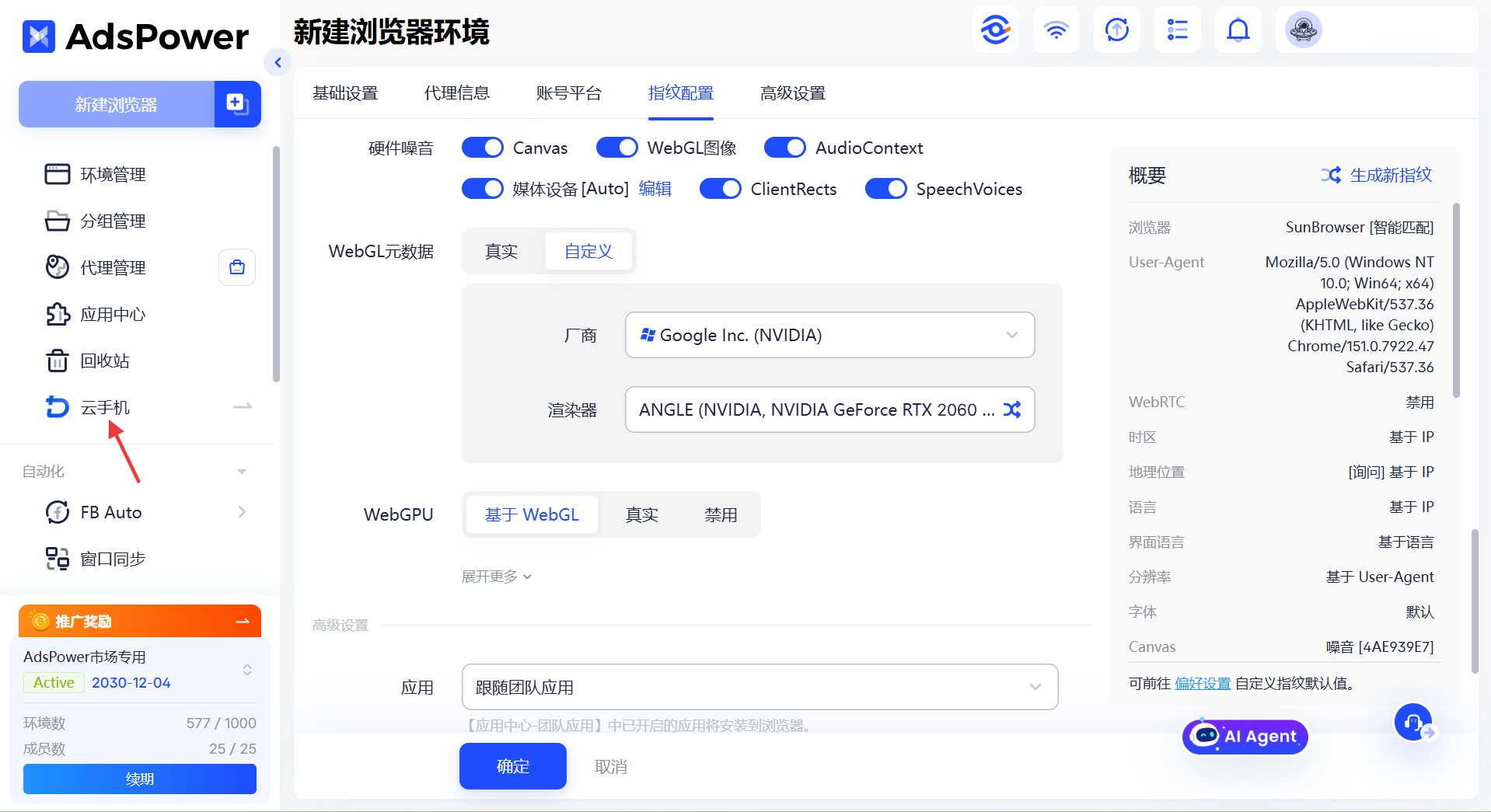This screenshot has height=812, width=1491.
Task: Switch to 基础设置 tab
Action: pos(345,93)
